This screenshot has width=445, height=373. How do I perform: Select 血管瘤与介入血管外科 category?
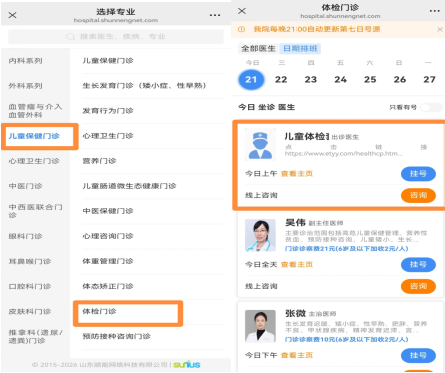coord(35,111)
